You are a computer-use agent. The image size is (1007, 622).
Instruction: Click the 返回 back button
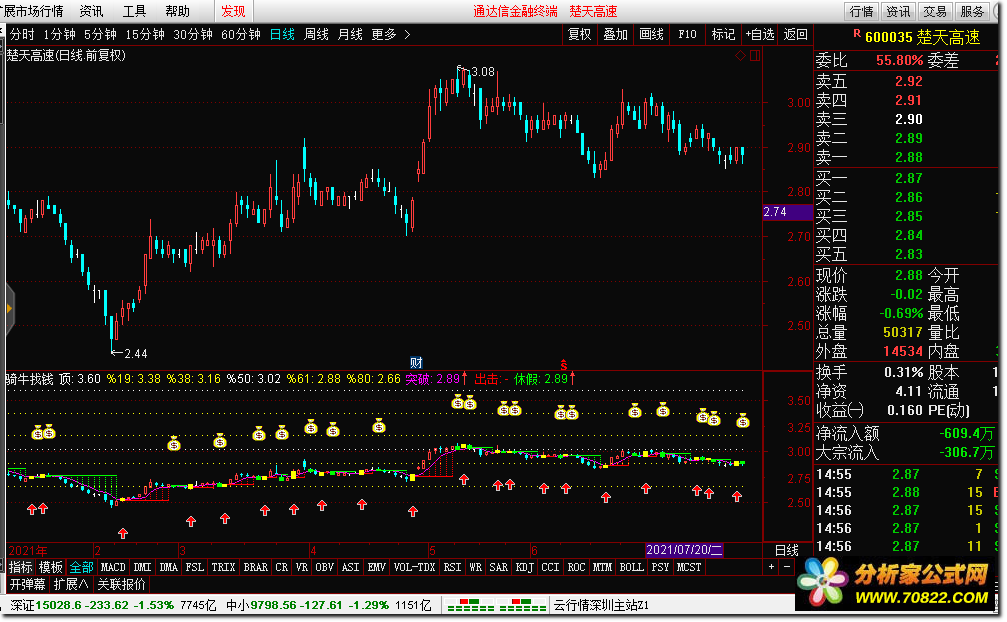point(796,35)
